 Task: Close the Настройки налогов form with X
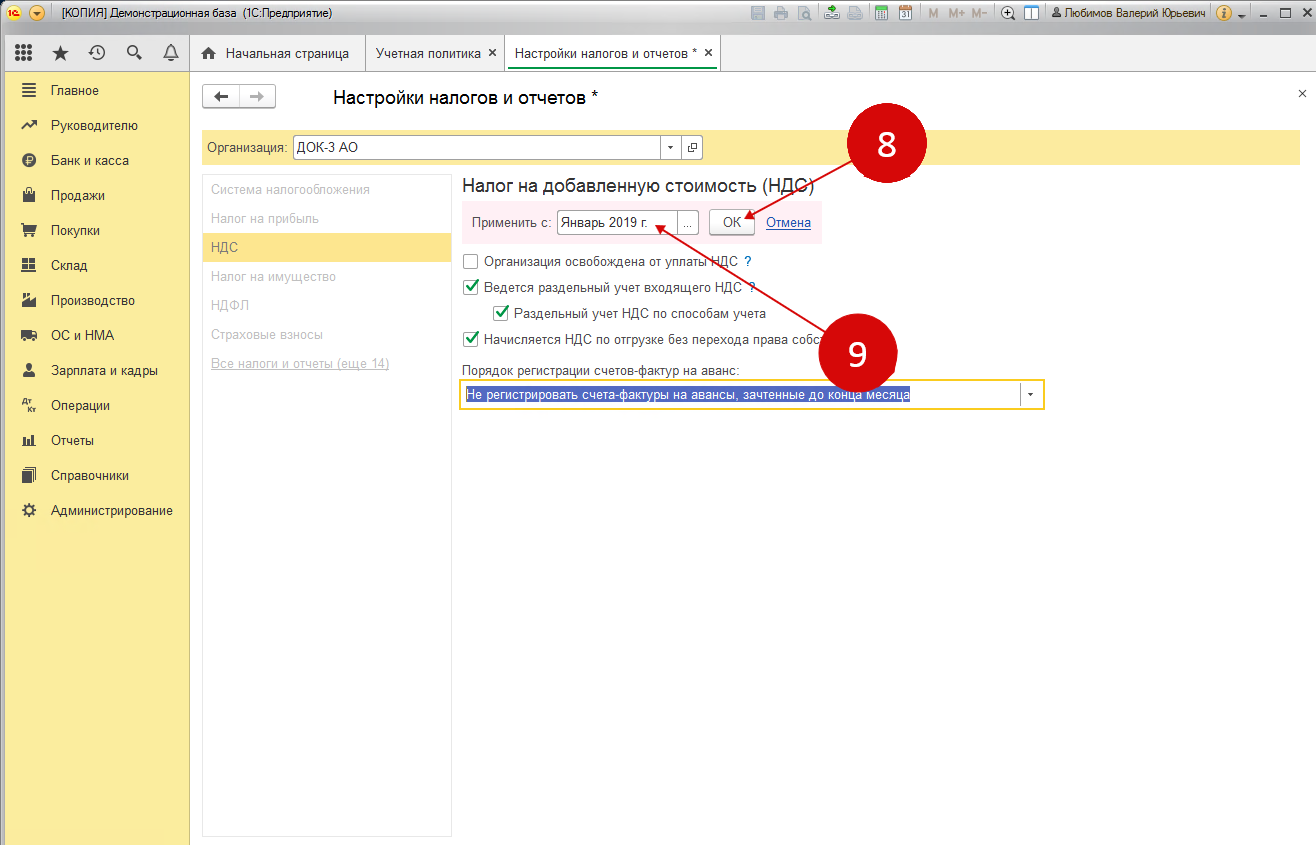pyautogui.click(x=1302, y=93)
